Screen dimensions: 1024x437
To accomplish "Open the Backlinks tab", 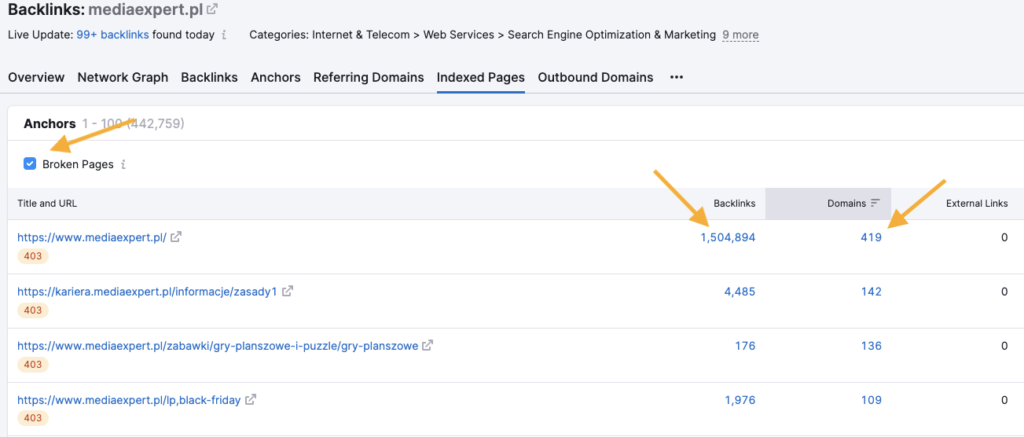I will (x=209, y=77).
